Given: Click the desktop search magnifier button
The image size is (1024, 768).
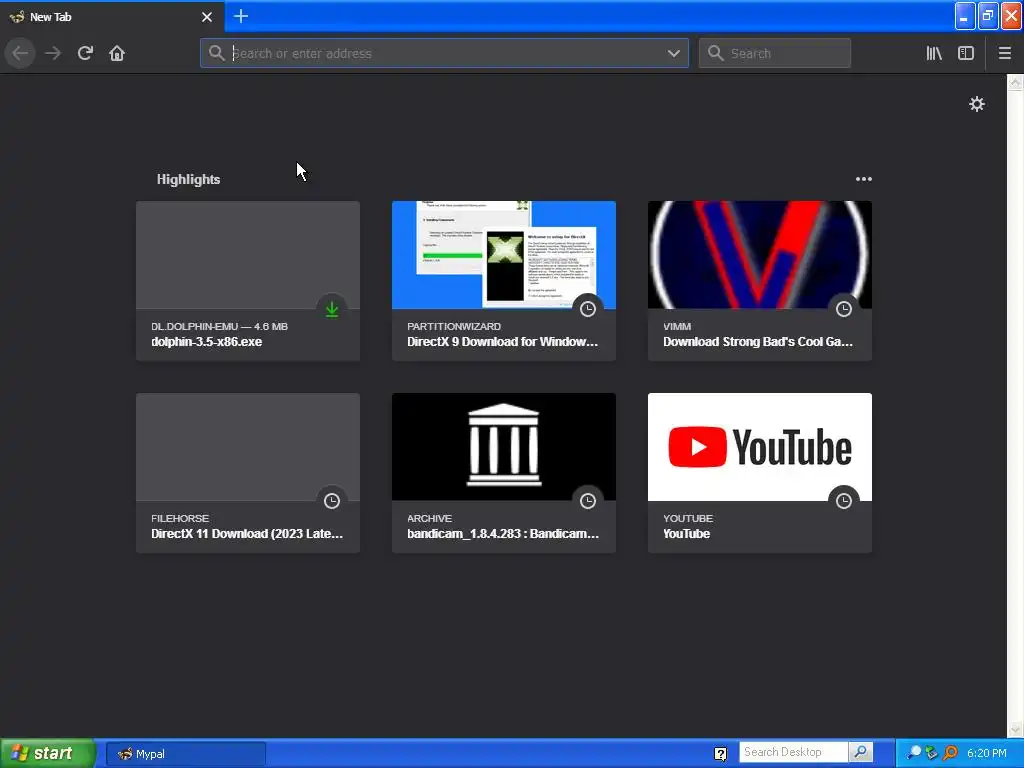Looking at the screenshot, I should 861,752.
